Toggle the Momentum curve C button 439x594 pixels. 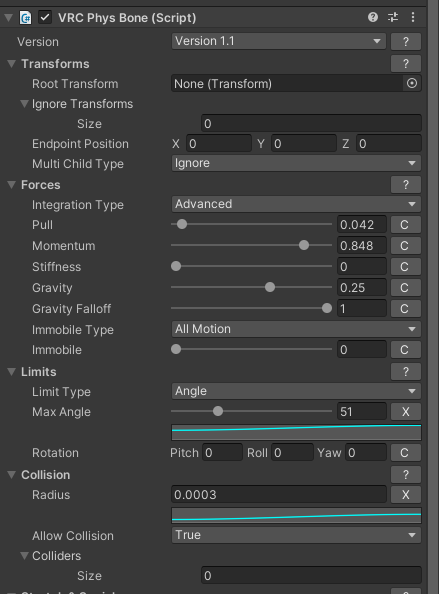[x=406, y=245]
